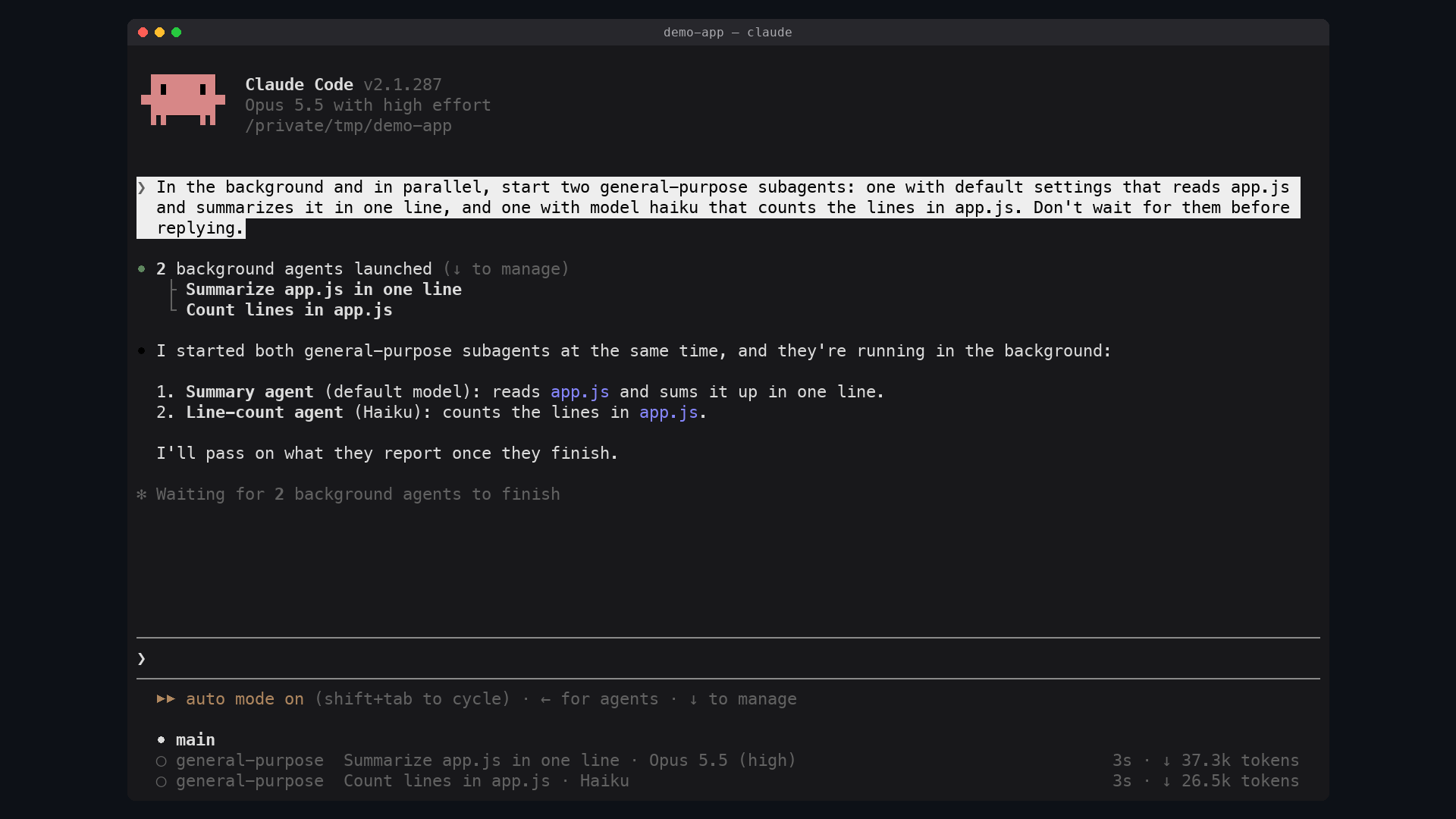Click 'Waiting for 2 background agents to finish'
This screenshot has width=1456, height=819.
[358, 494]
